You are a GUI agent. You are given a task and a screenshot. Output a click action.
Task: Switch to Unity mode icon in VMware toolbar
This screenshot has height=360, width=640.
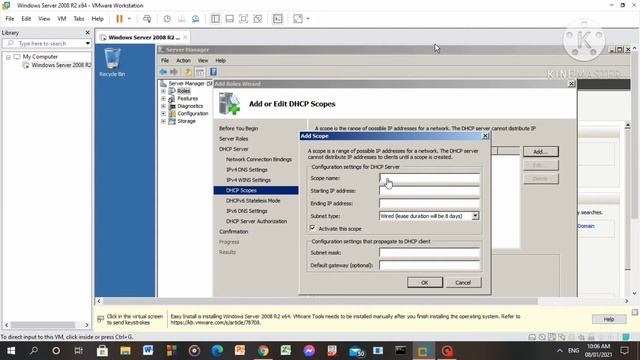[x=258, y=19]
